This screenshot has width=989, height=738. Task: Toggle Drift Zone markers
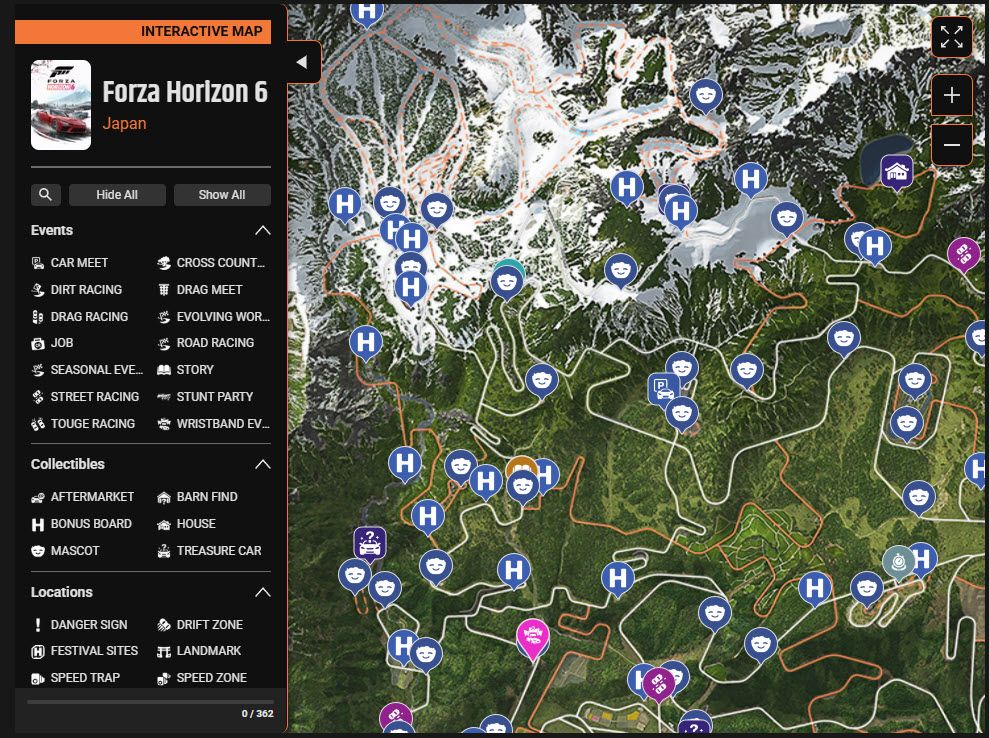(x=200, y=624)
